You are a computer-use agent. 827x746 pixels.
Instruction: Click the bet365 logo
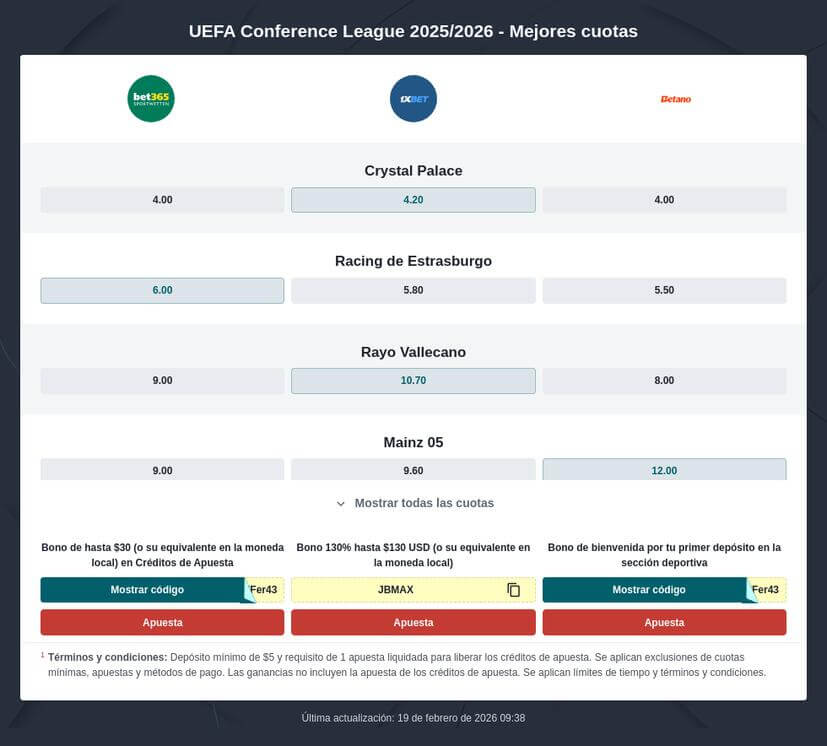coord(150,98)
